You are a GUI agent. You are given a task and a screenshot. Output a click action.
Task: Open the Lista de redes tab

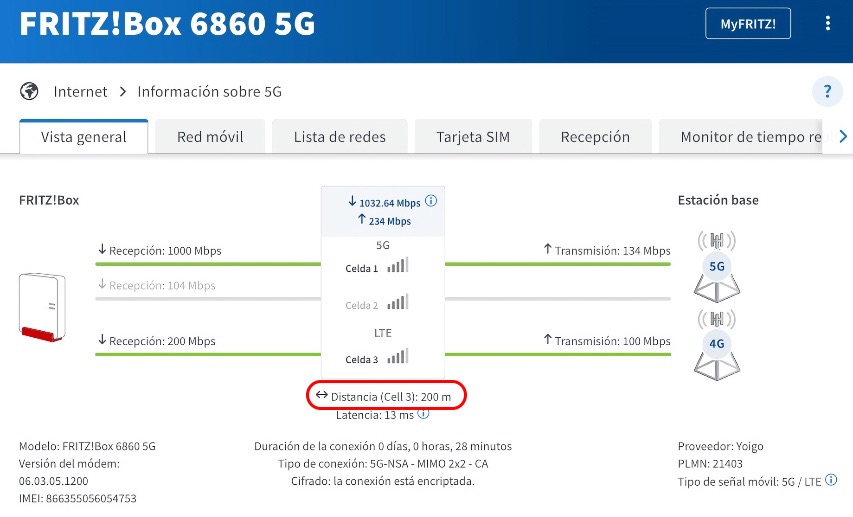click(339, 137)
